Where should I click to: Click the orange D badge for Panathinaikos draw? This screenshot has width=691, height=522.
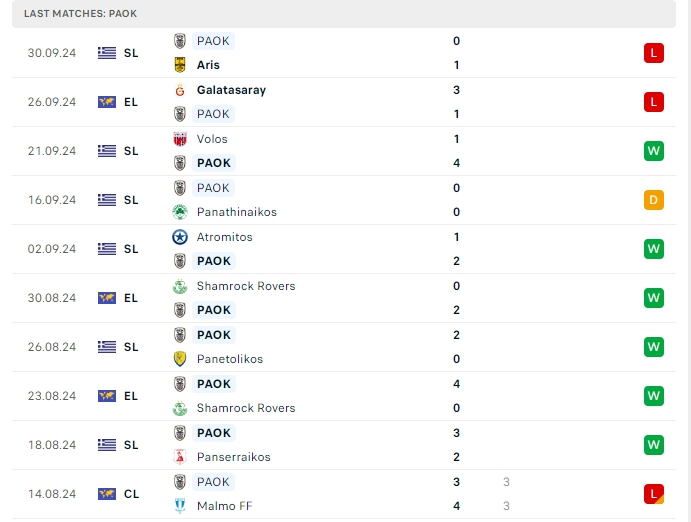(x=654, y=200)
